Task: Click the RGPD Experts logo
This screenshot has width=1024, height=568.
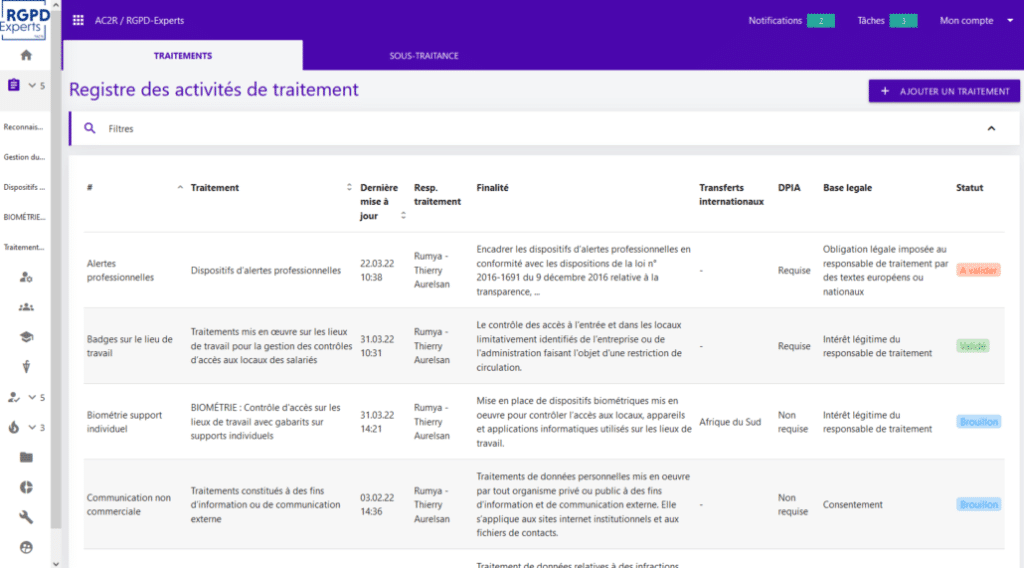Action: pyautogui.click(x=25, y=22)
